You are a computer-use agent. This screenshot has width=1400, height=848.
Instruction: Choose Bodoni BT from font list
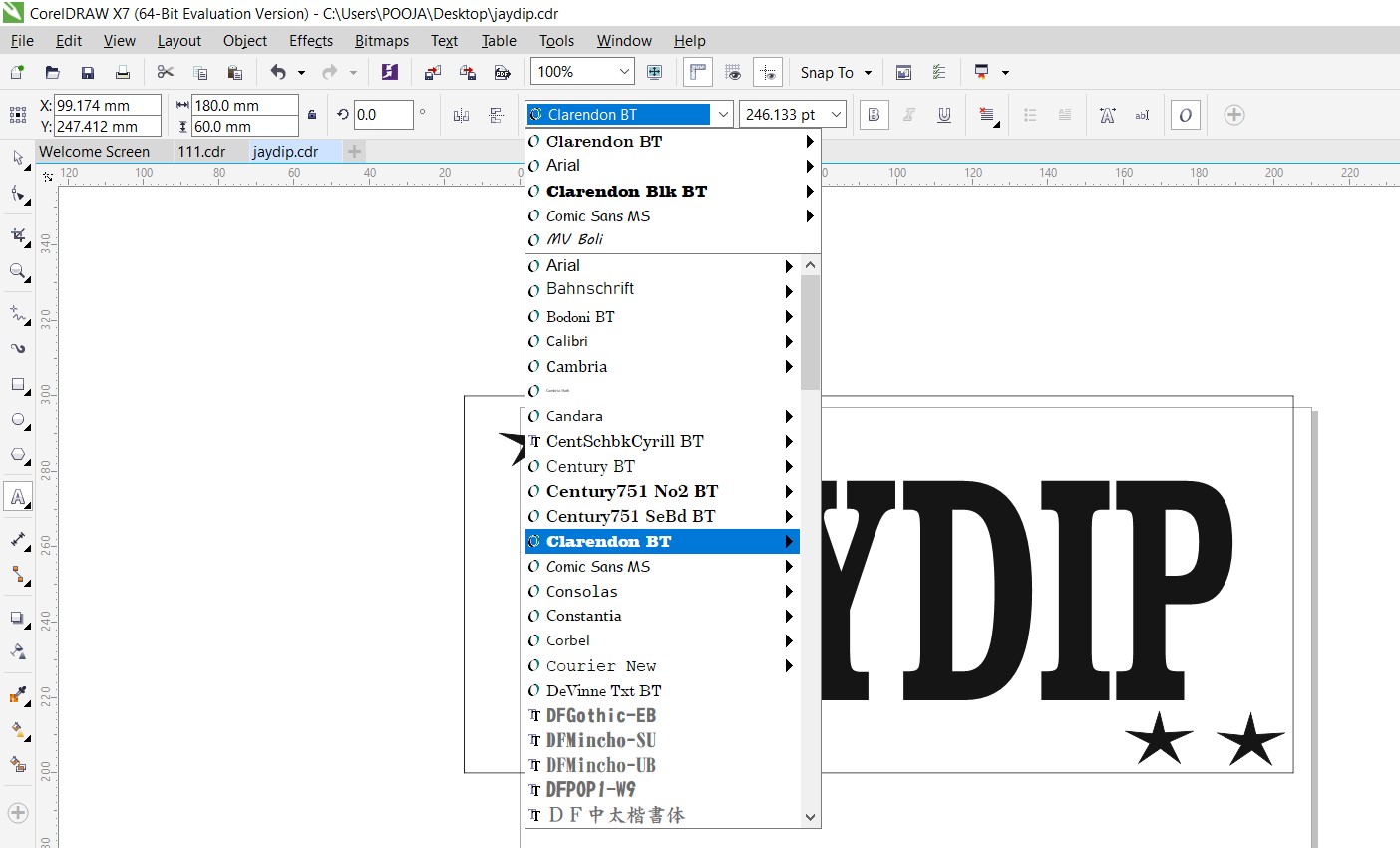tap(662, 316)
